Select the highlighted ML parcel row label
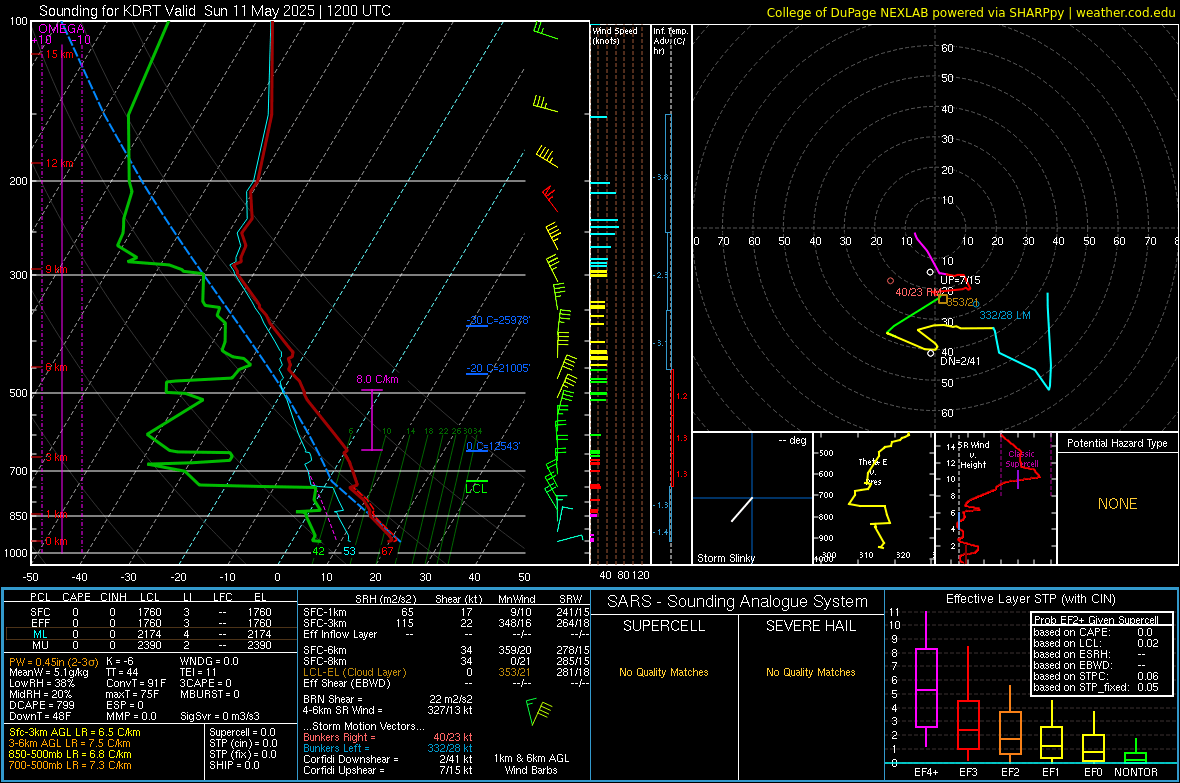 [x=40, y=634]
